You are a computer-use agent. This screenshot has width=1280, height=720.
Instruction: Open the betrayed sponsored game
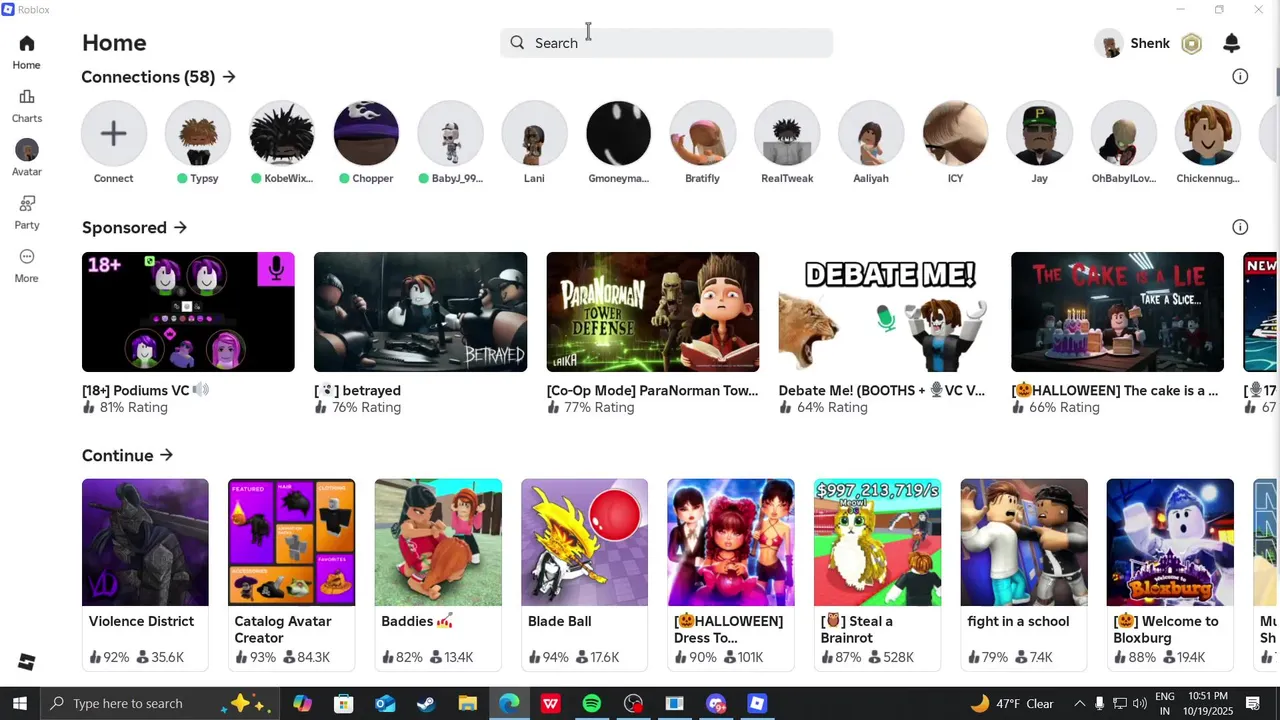[x=420, y=312]
